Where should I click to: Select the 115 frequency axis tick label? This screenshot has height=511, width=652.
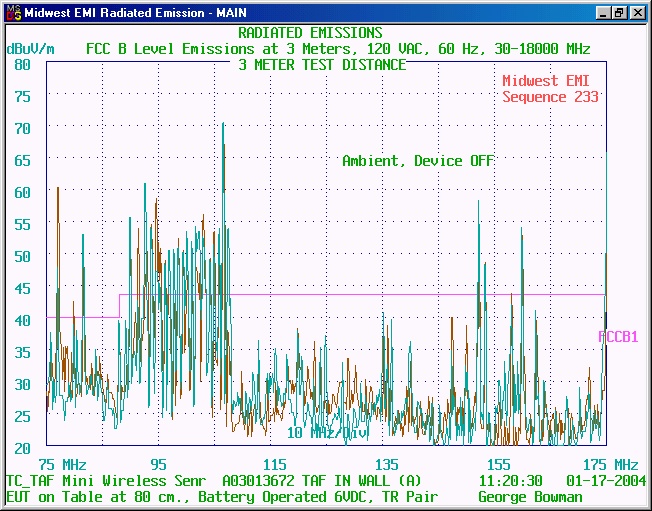275,464
